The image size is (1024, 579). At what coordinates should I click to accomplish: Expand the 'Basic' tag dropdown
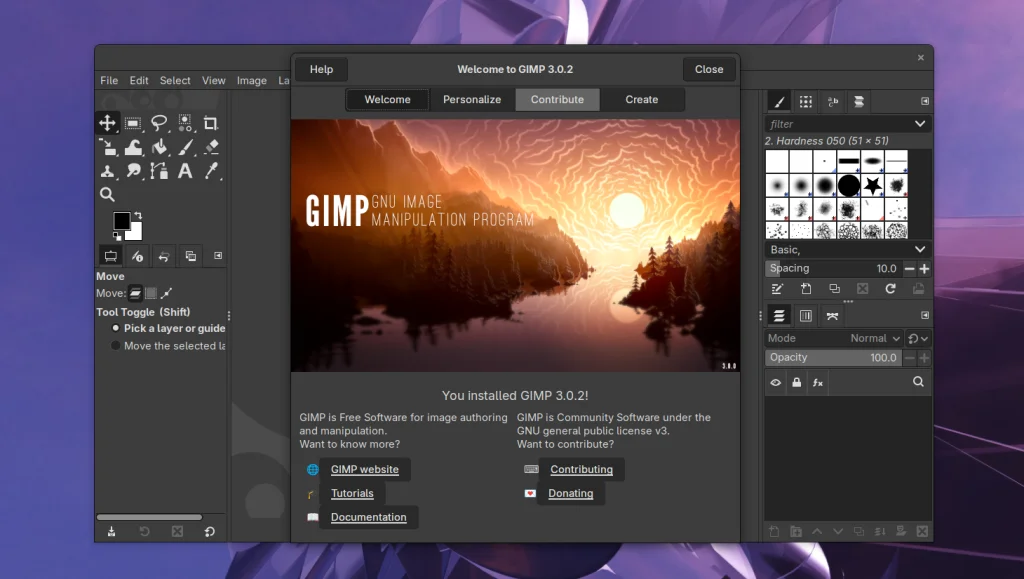(920, 249)
